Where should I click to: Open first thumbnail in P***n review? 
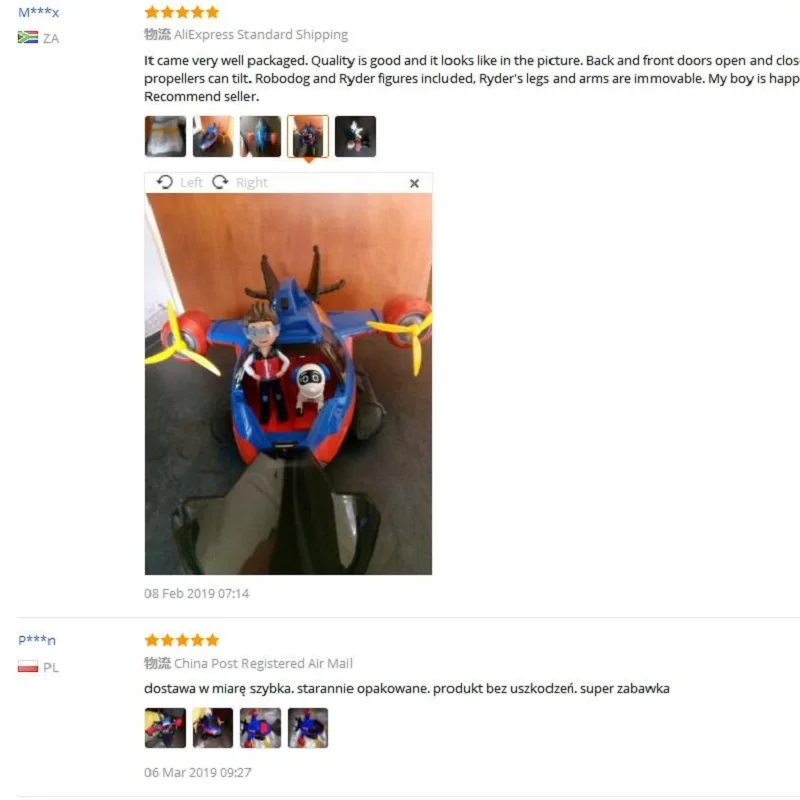[165, 728]
